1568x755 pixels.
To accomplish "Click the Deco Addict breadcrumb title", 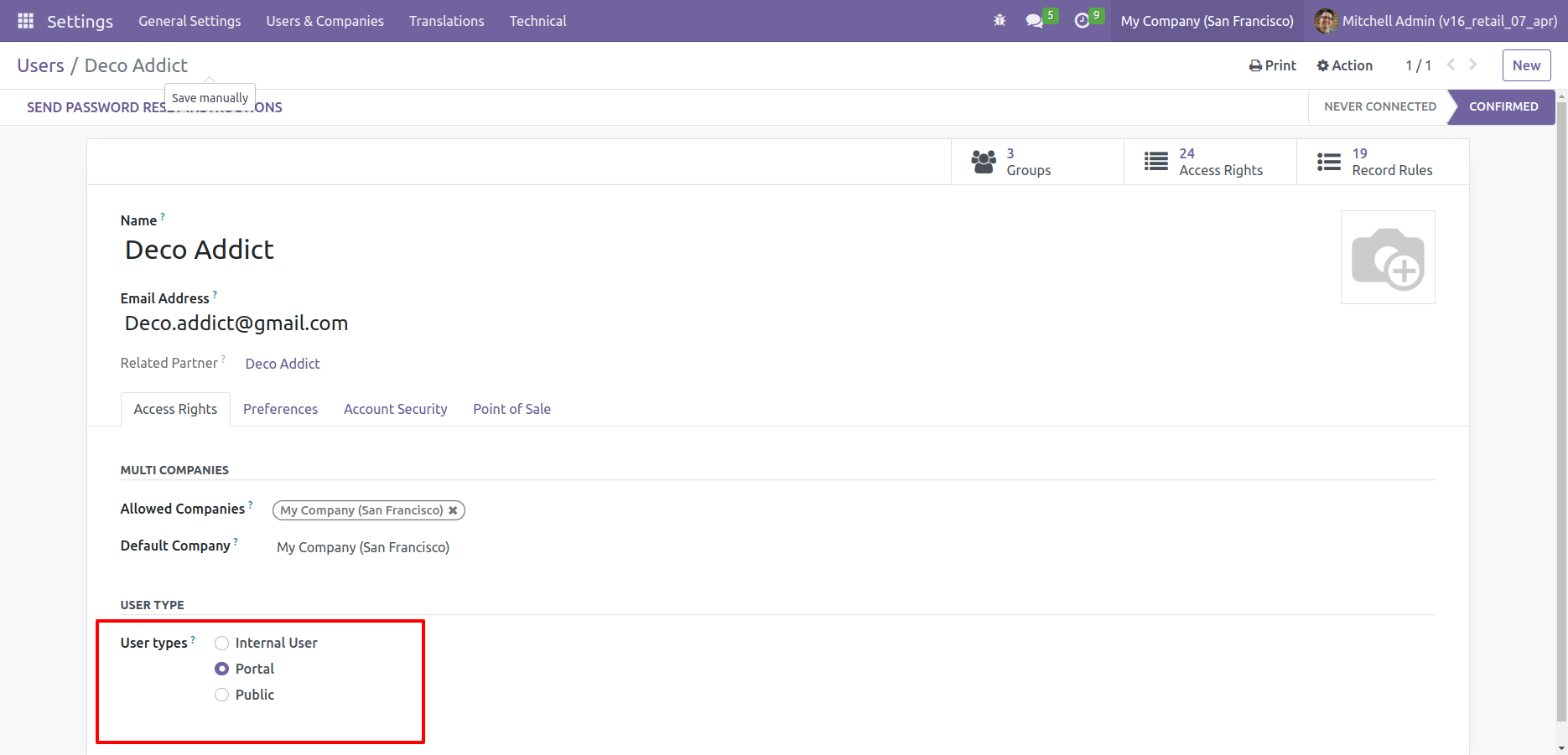I will click(136, 65).
